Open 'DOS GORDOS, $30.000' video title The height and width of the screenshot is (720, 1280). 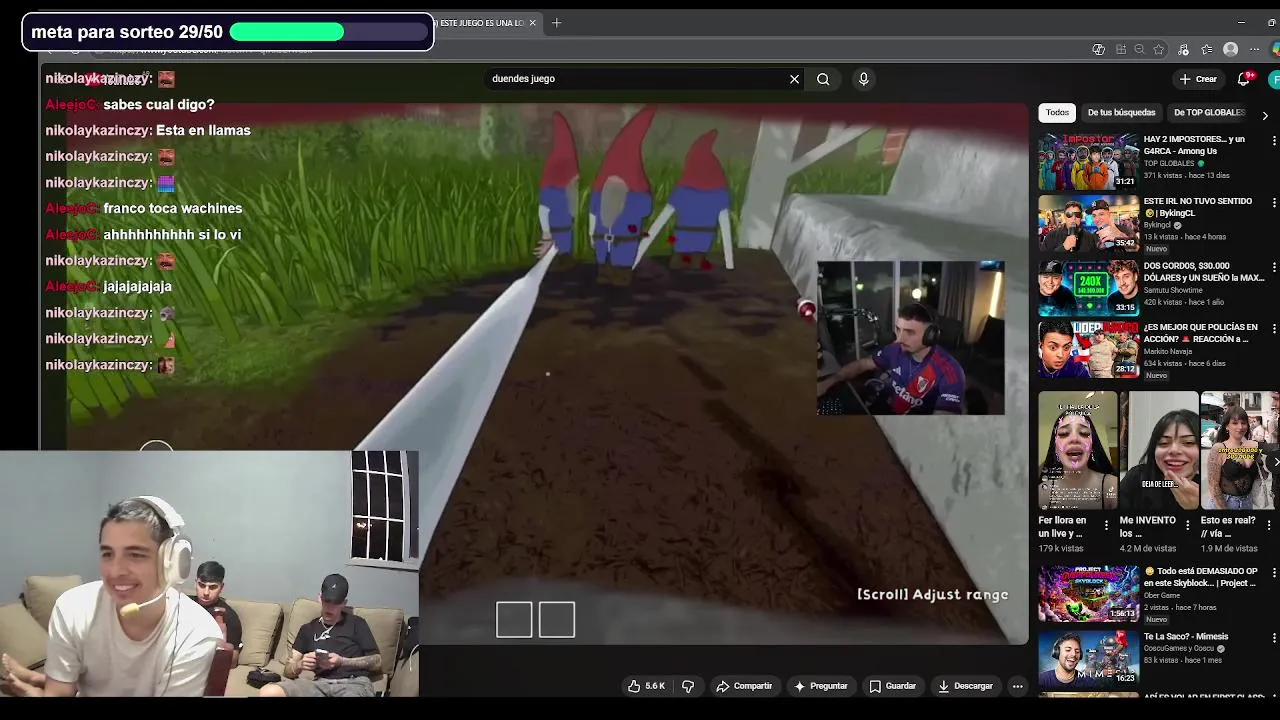(1204, 271)
